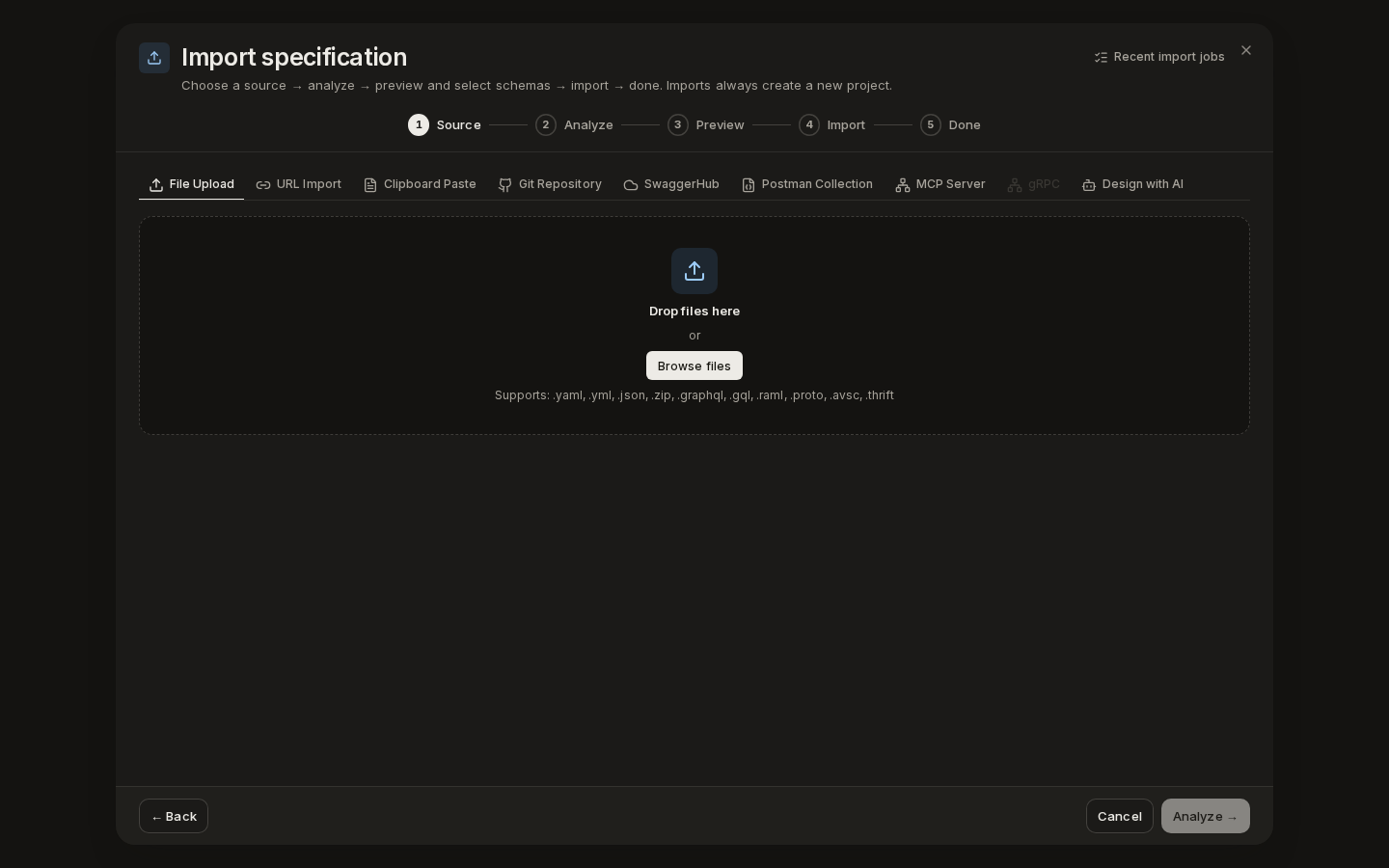Select the Git Repository tab label
The image size is (1389, 868).
point(560,184)
